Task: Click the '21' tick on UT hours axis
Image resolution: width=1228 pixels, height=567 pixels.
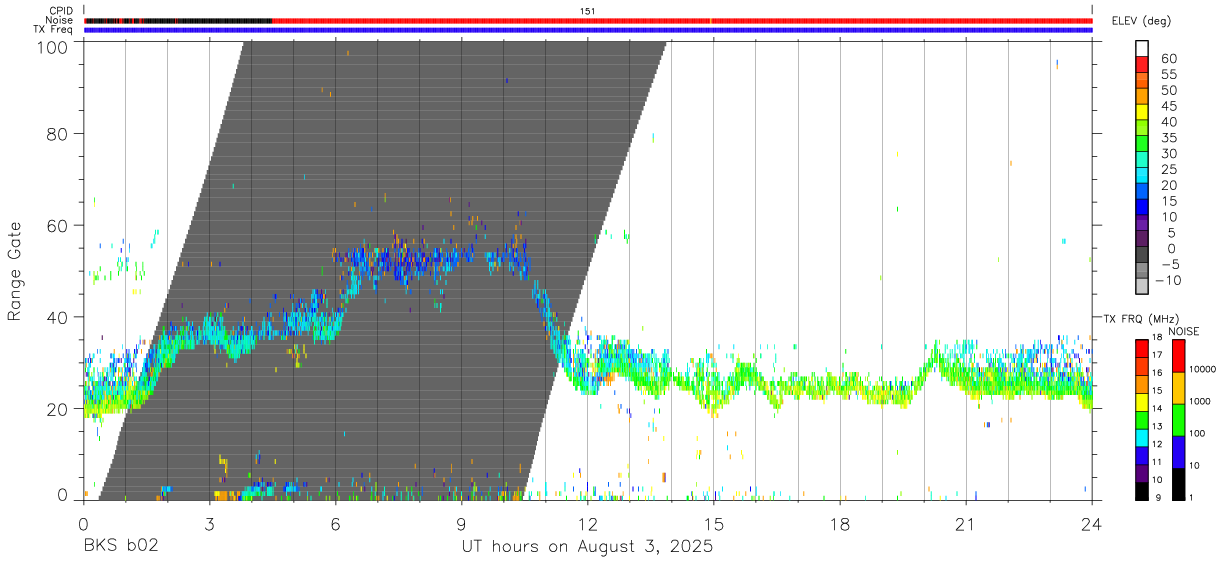Action: [965, 523]
